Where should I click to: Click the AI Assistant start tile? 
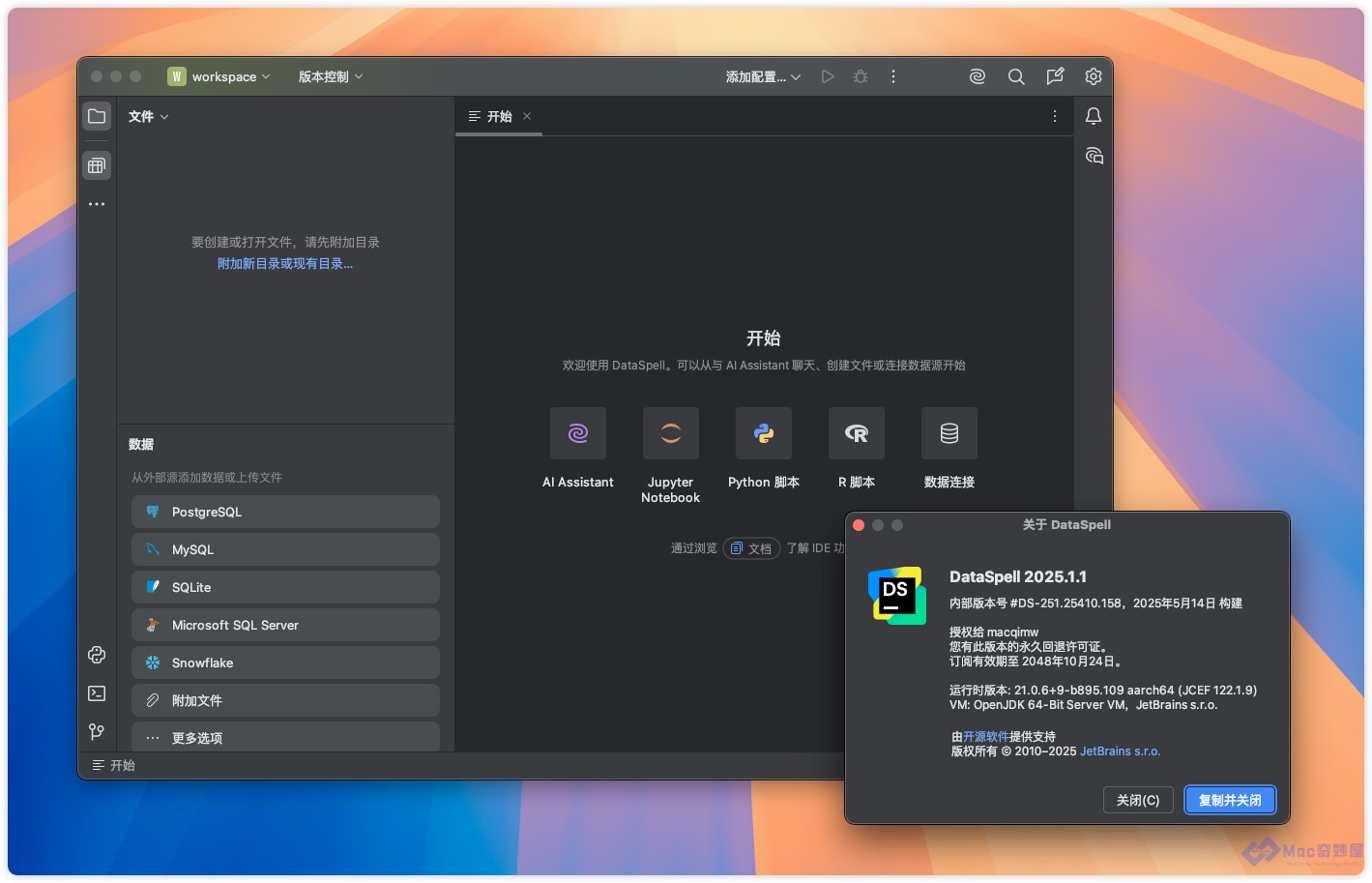point(578,433)
